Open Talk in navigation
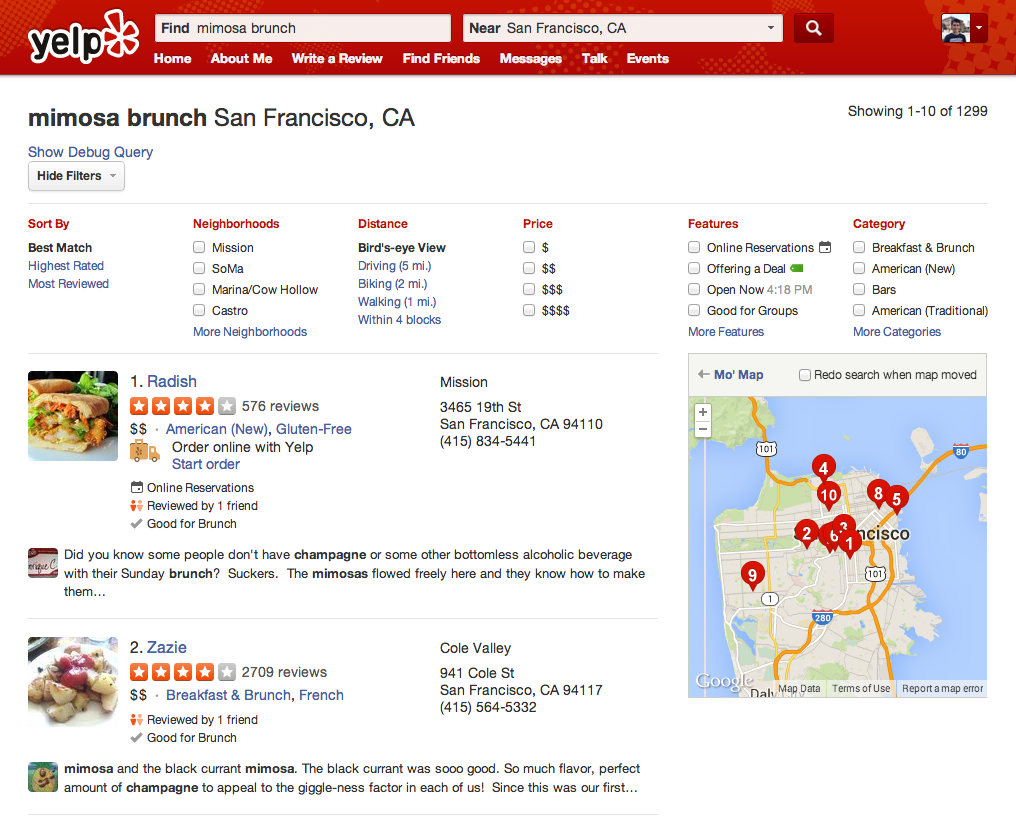The width and height of the screenshot is (1016, 818). [594, 58]
